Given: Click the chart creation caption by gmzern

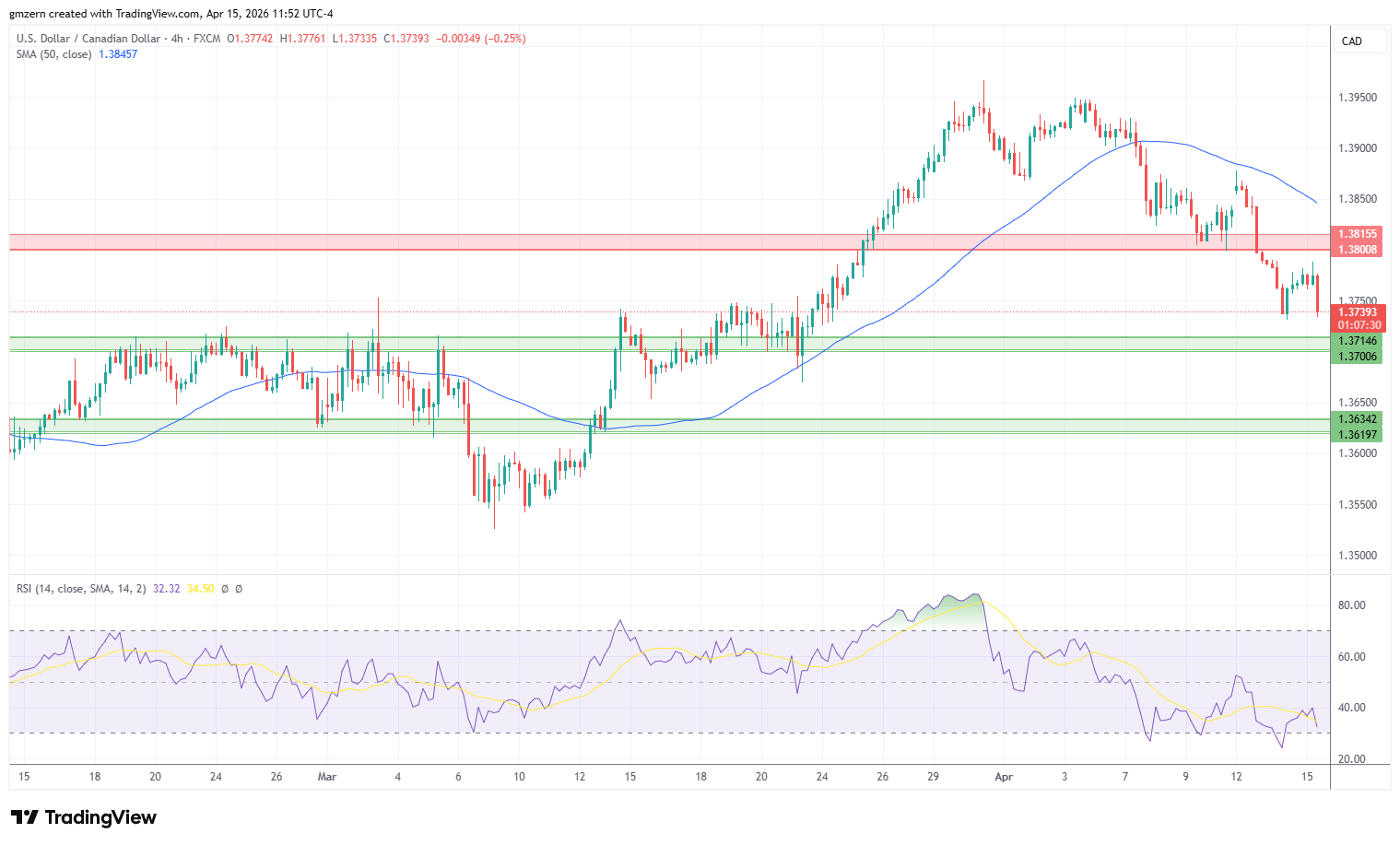Looking at the screenshot, I should click(171, 14).
